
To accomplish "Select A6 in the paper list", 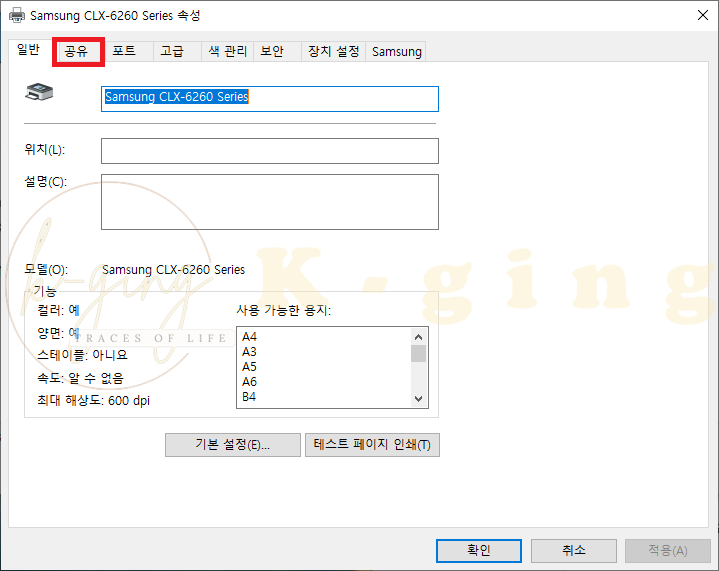I will [x=249, y=382].
